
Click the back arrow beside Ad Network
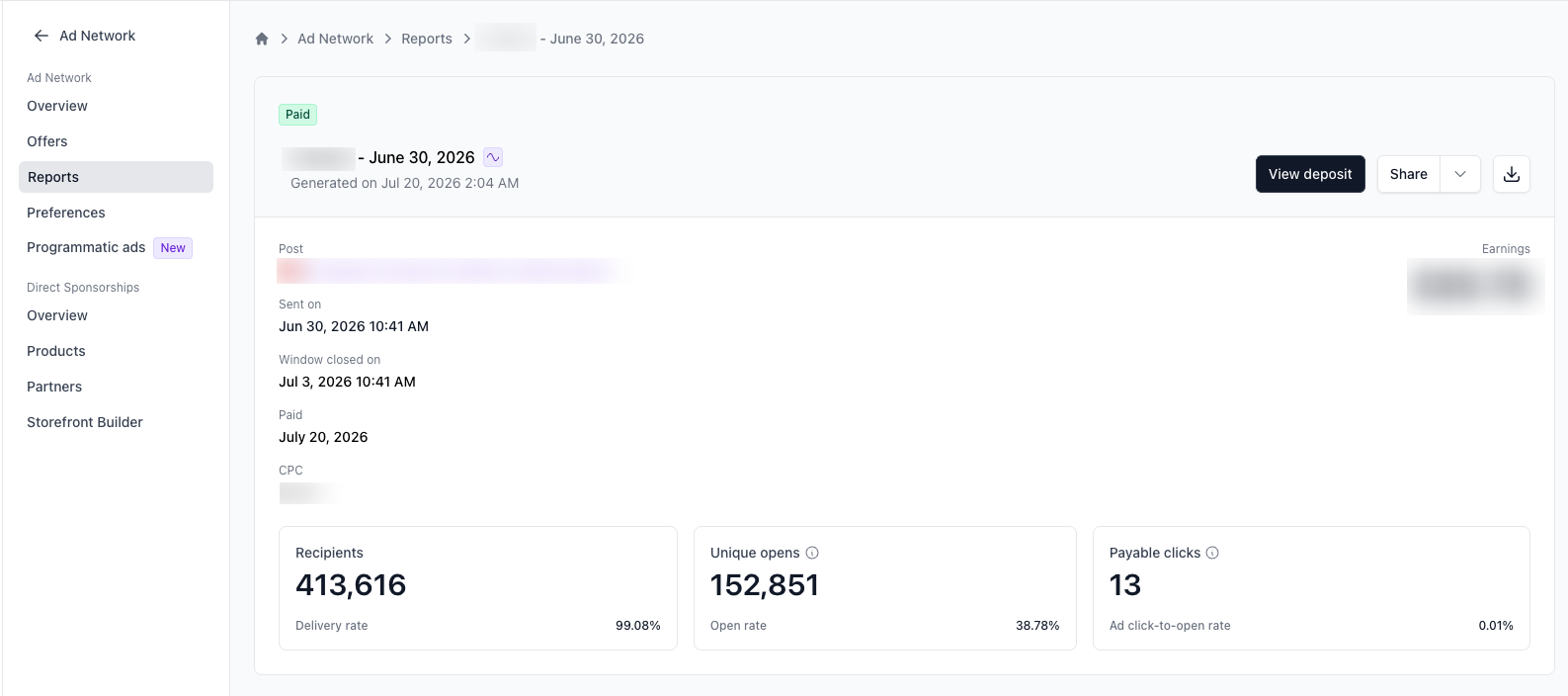(41, 36)
